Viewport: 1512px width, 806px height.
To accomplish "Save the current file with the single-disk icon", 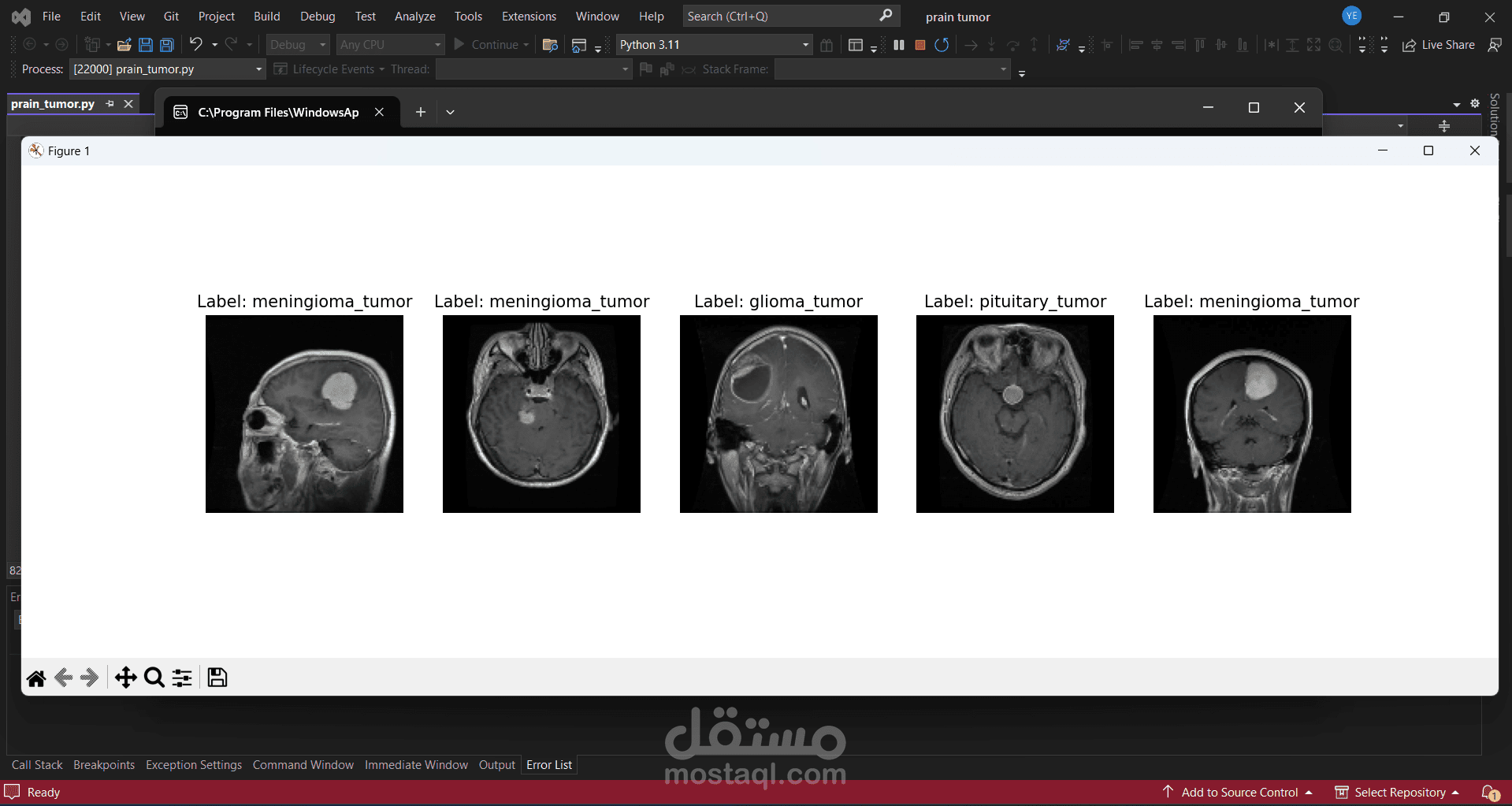I will 146,45.
